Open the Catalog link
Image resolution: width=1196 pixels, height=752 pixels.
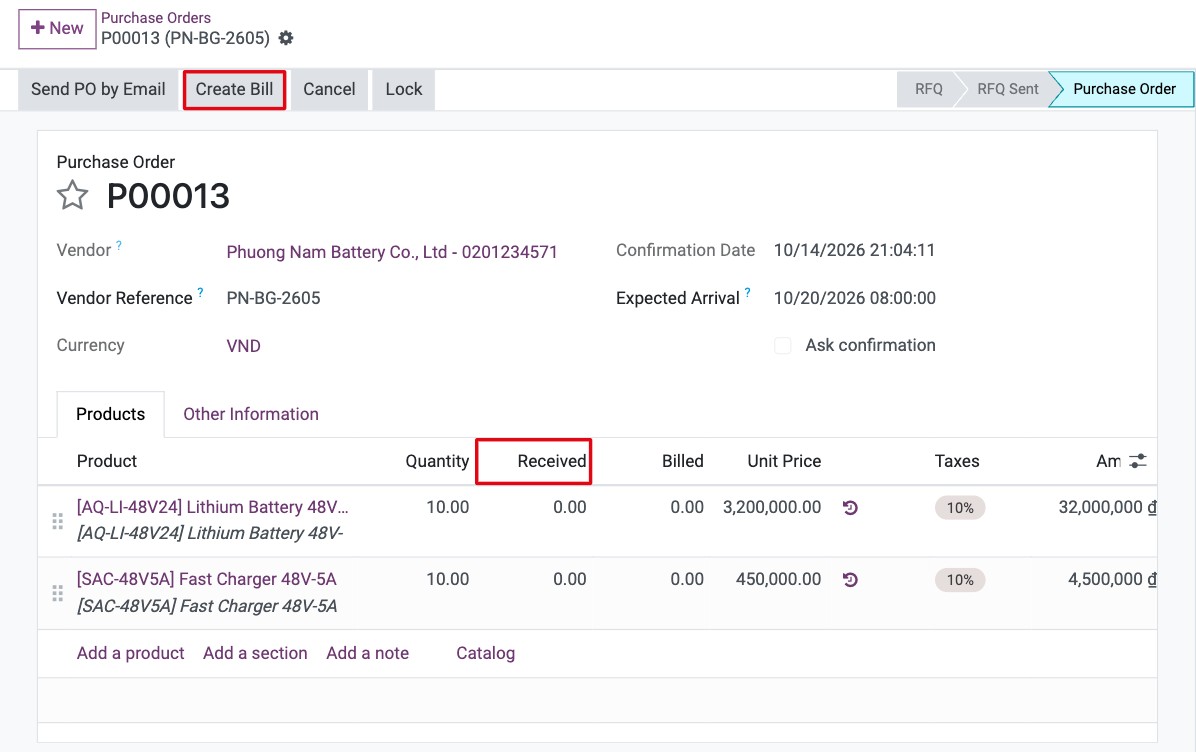coord(485,654)
